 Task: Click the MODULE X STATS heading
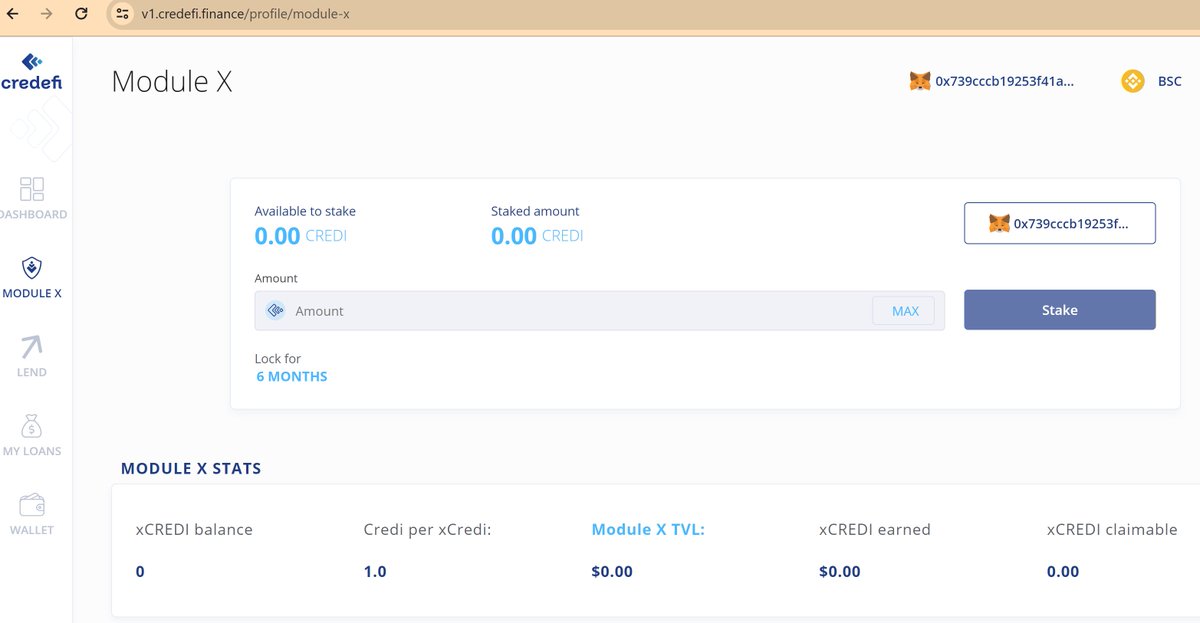(x=191, y=468)
